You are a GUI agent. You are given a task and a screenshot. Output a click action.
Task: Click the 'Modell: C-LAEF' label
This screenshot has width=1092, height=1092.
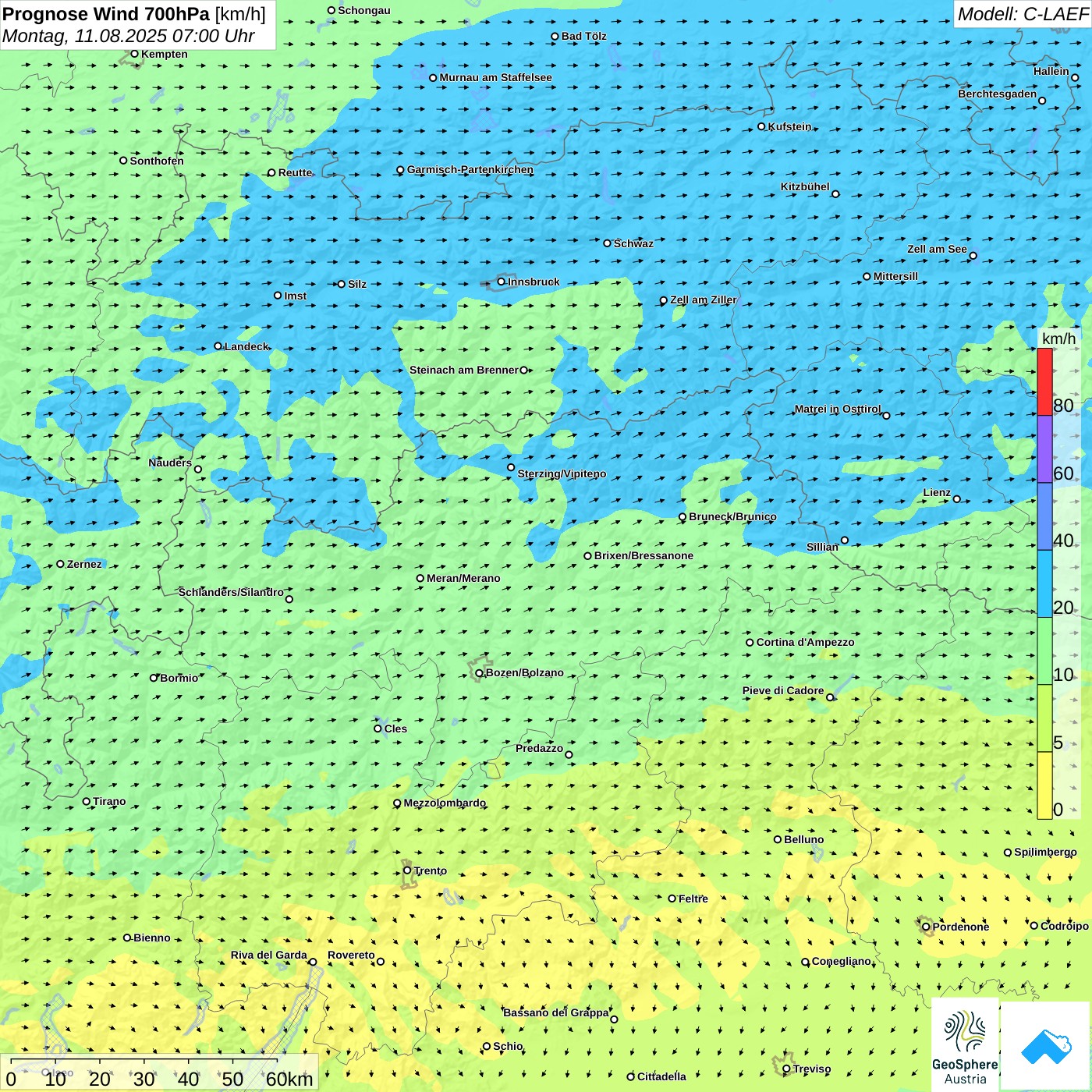[1022, 14]
